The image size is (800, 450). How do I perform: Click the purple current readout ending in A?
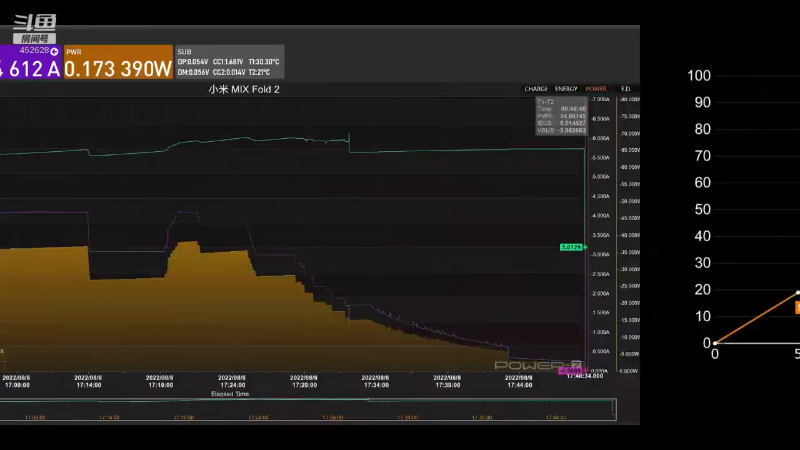[x=31, y=62]
